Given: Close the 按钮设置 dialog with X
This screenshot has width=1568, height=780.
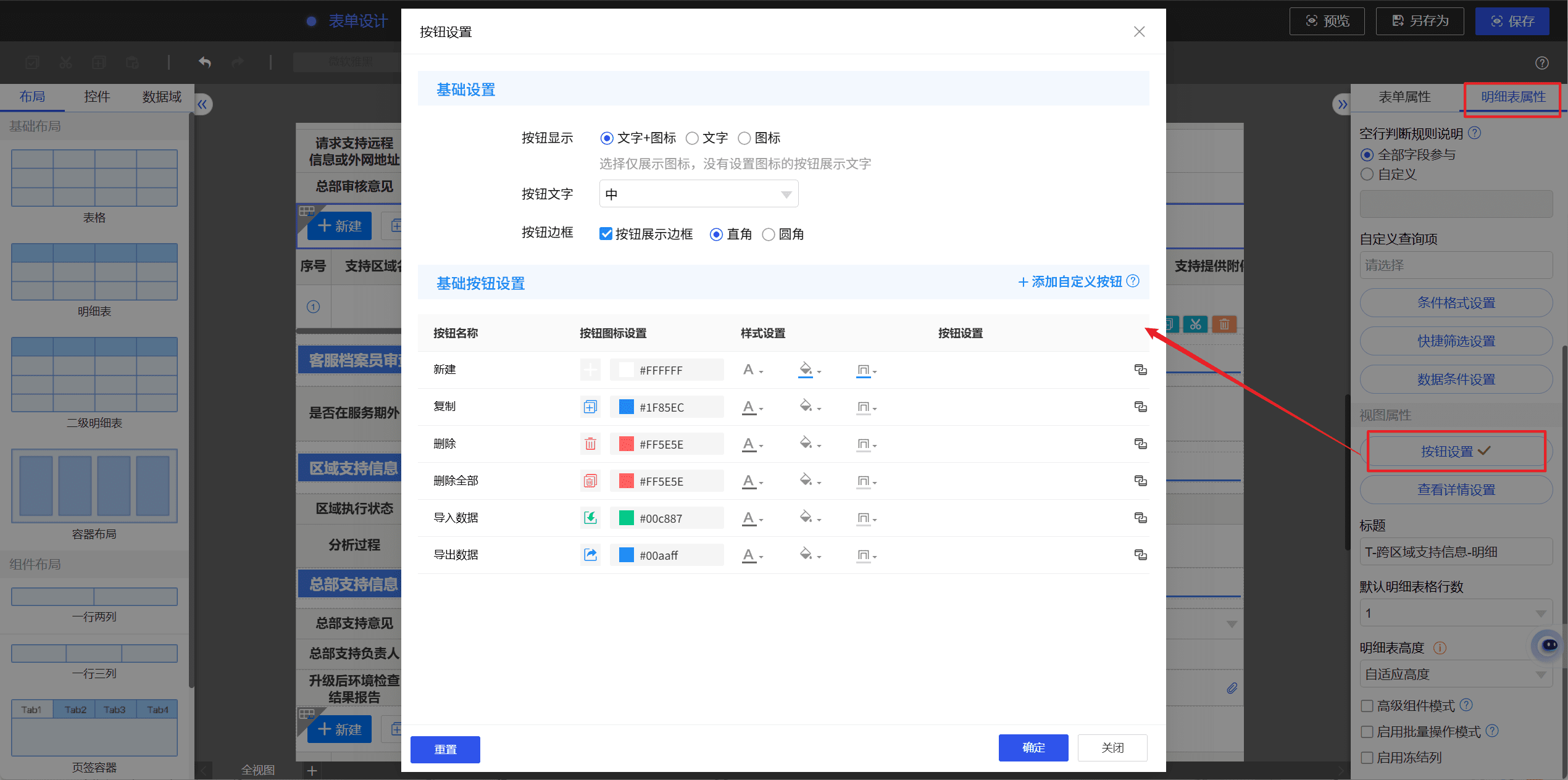Looking at the screenshot, I should pos(1139,31).
